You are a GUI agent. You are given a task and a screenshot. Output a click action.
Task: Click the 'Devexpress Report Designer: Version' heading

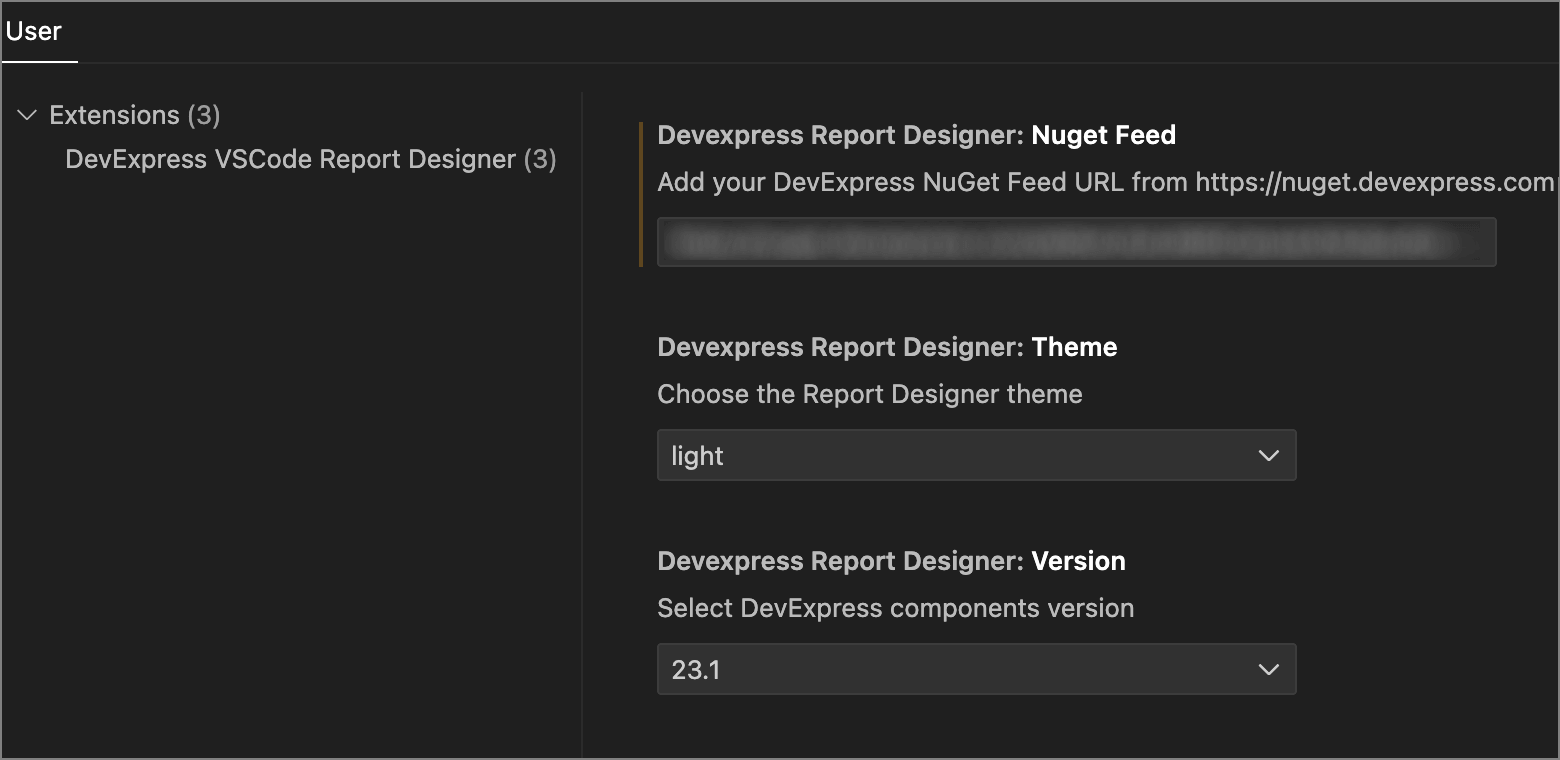(x=891, y=561)
